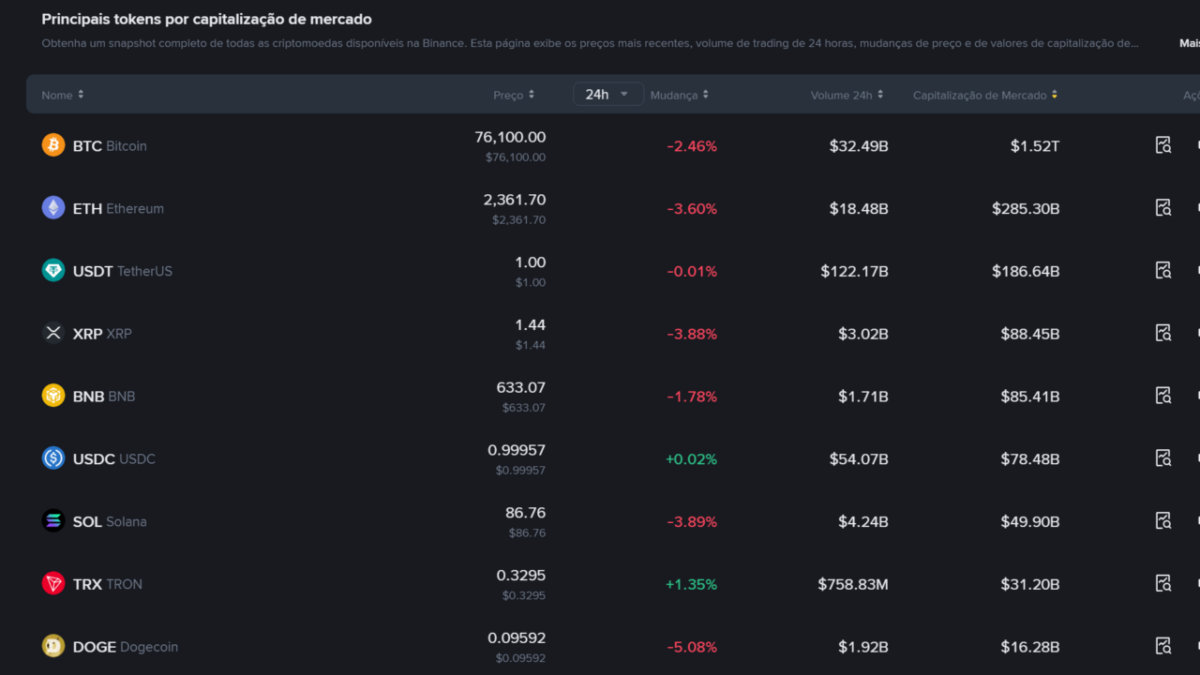The height and width of the screenshot is (675, 1200).
Task: Sort table by Nome column
Action: 62,95
